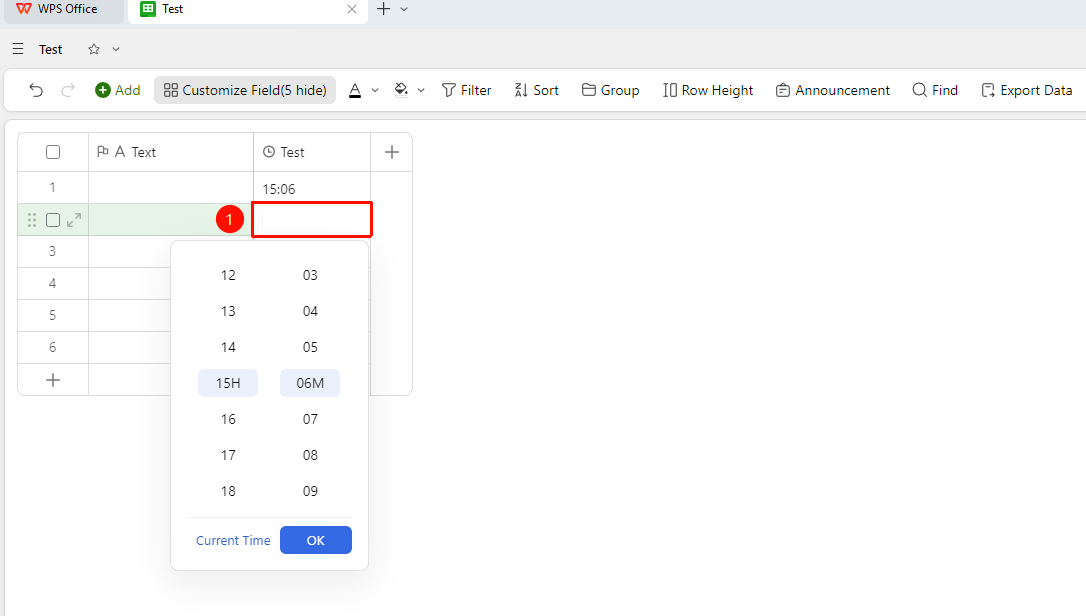Click the Current Time link

(233, 540)
